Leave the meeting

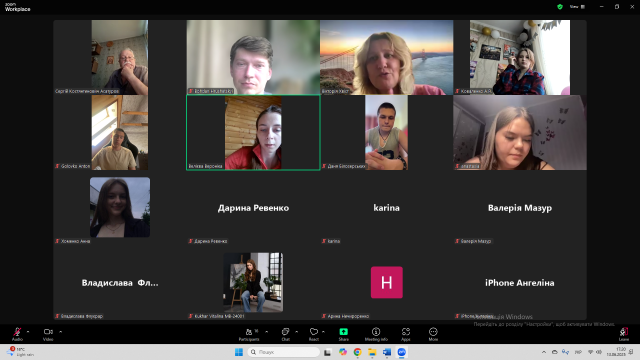tap(624, 333)
